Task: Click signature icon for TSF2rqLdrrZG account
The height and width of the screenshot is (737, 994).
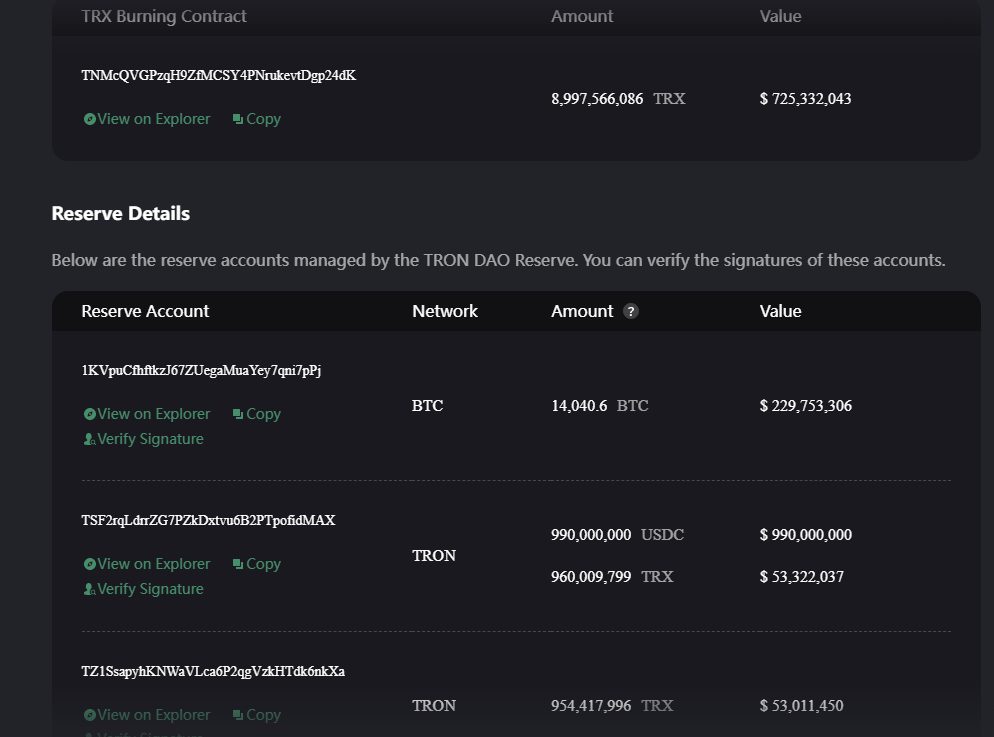Action: click(x=89, y=589)
